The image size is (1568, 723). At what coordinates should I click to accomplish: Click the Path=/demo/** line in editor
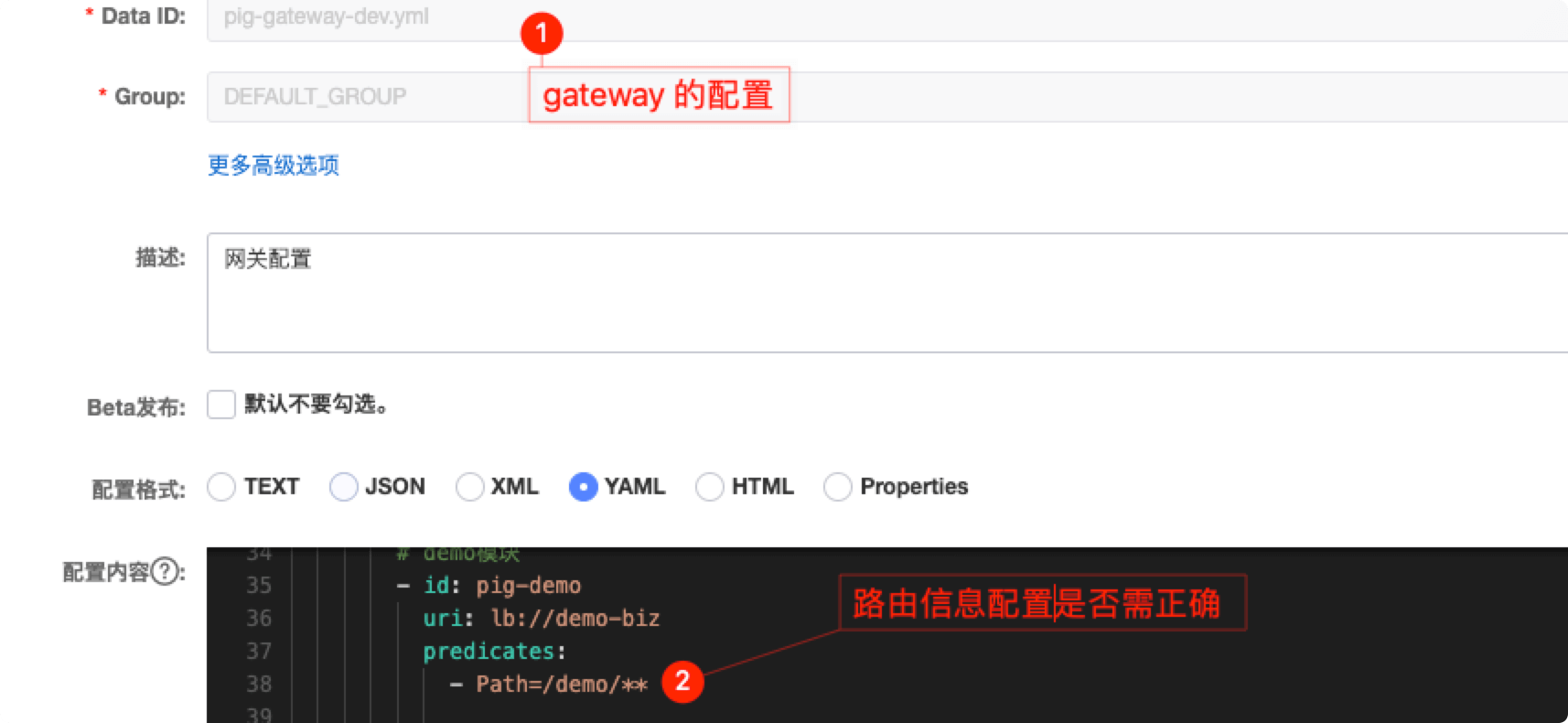point(549,685)
